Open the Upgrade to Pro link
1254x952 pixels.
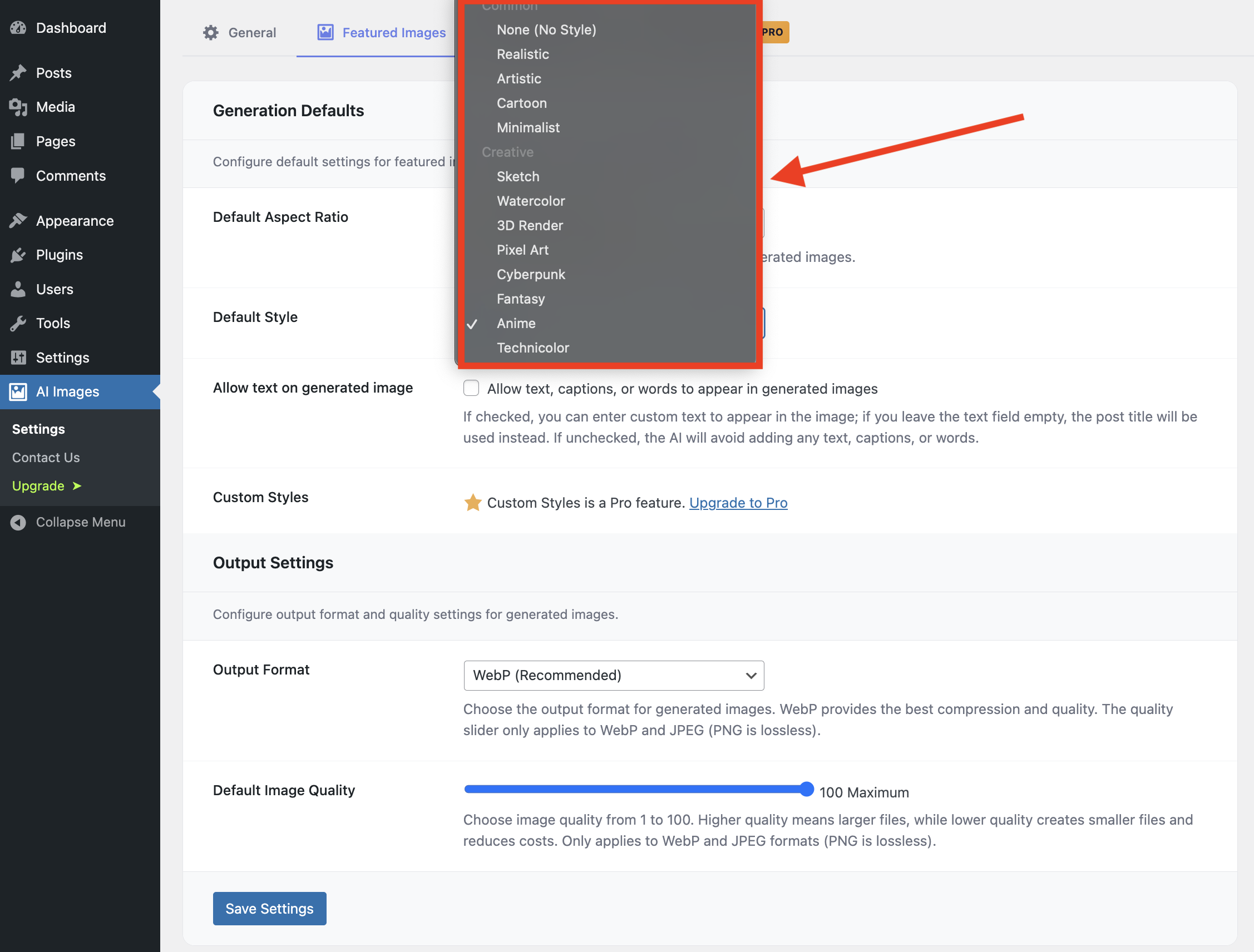pyautogui.click(x=738, y=503)
